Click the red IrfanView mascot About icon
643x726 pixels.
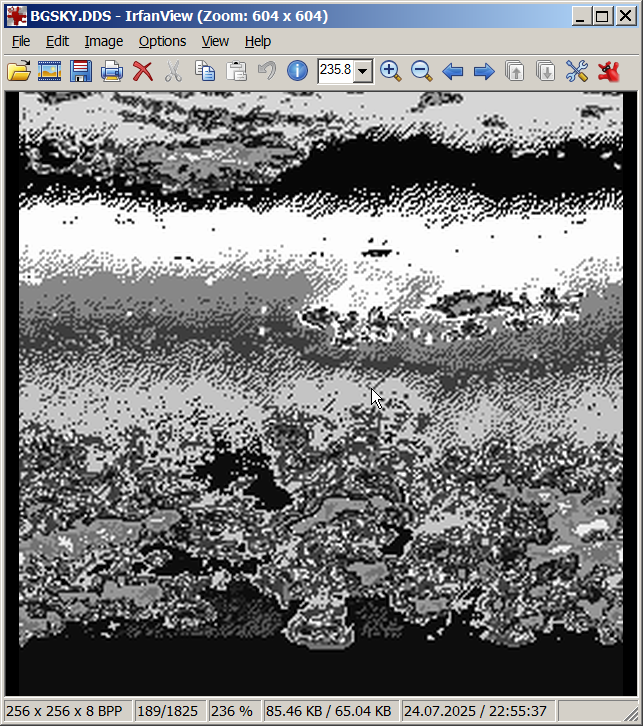(608, 71)
